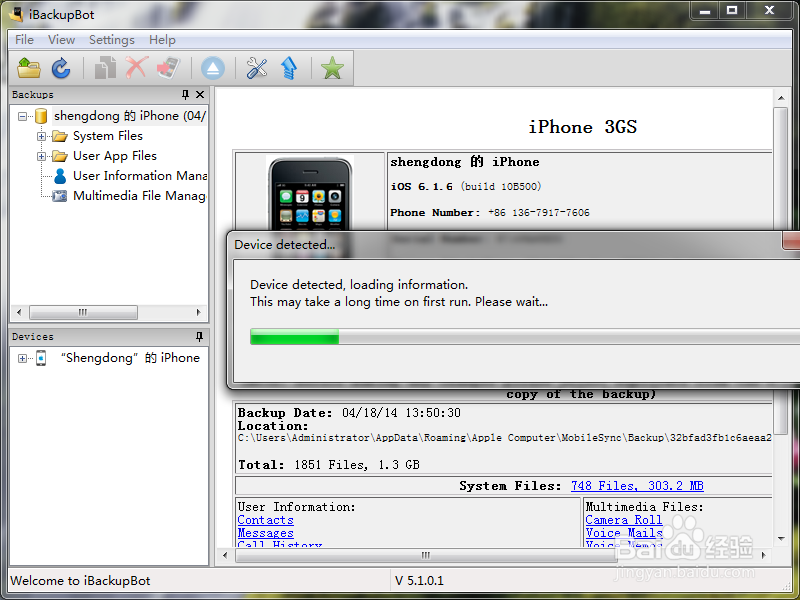This screenshot has height=600, width=800.
Task: Click the green star icon
Action: (332, 68)
